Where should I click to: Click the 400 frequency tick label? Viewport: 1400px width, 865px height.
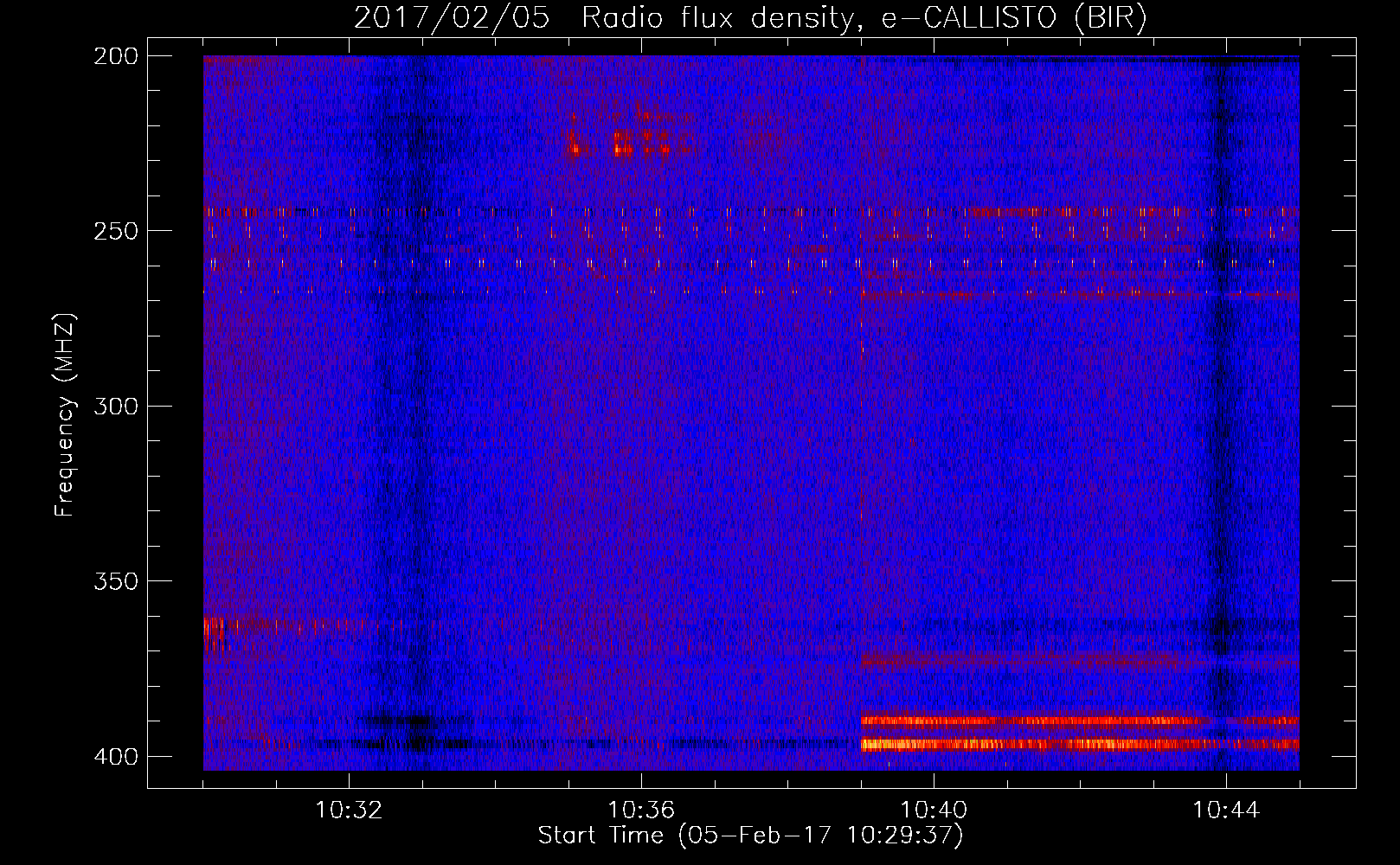point(115,756)
